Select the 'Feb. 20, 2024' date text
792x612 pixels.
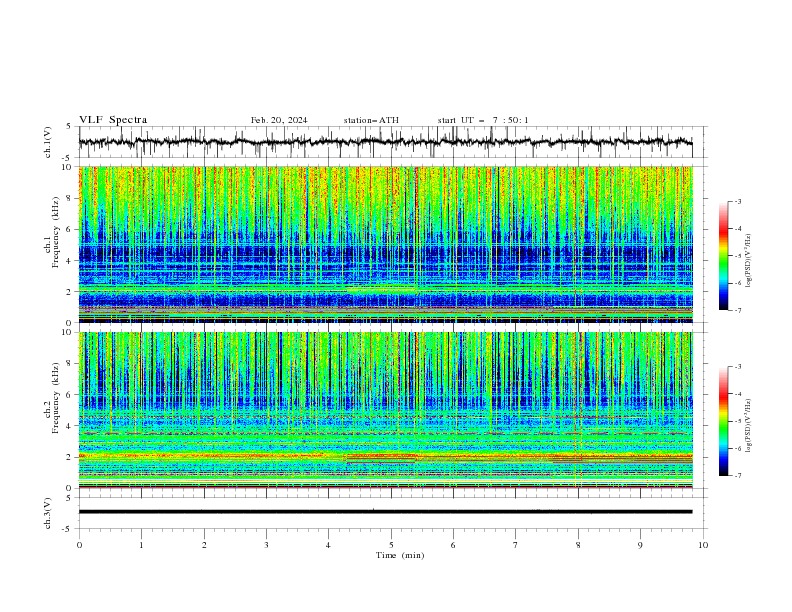click(279, 120)
